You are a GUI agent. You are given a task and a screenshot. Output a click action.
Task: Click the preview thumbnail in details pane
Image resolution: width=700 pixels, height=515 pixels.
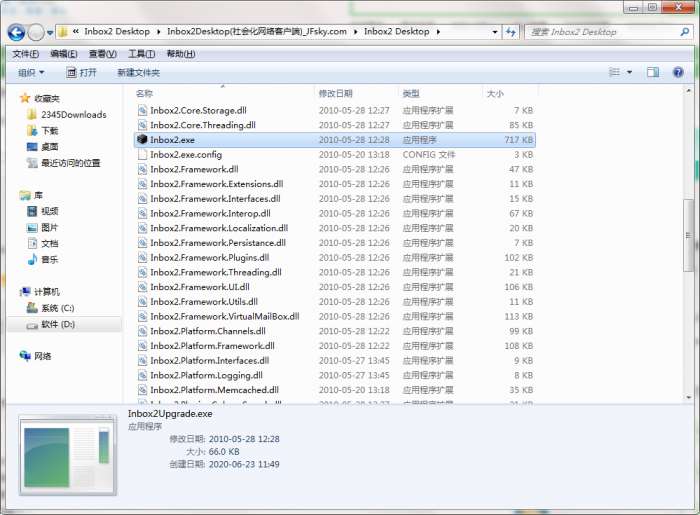click(x=67, y=455)
